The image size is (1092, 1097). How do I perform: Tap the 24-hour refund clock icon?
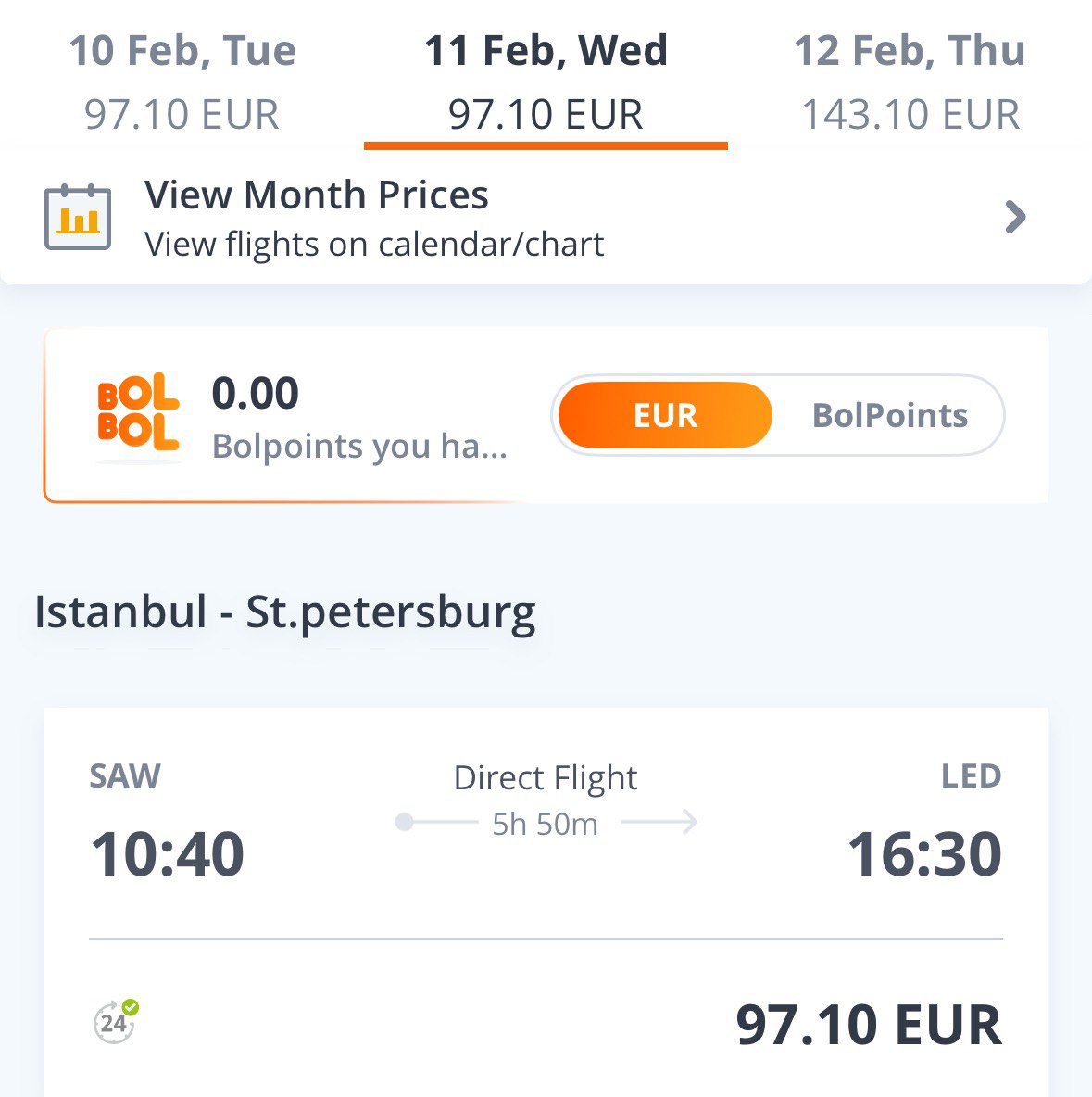click(116, 1022)
